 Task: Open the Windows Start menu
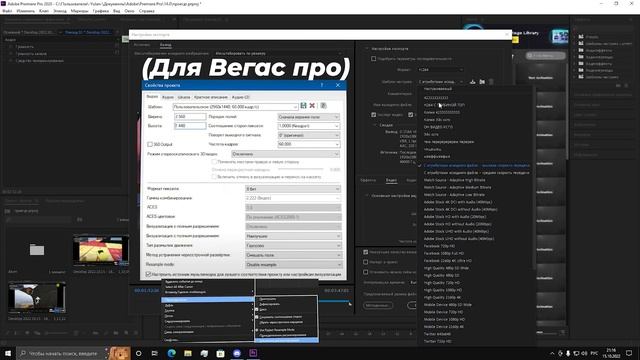(8, 353)
